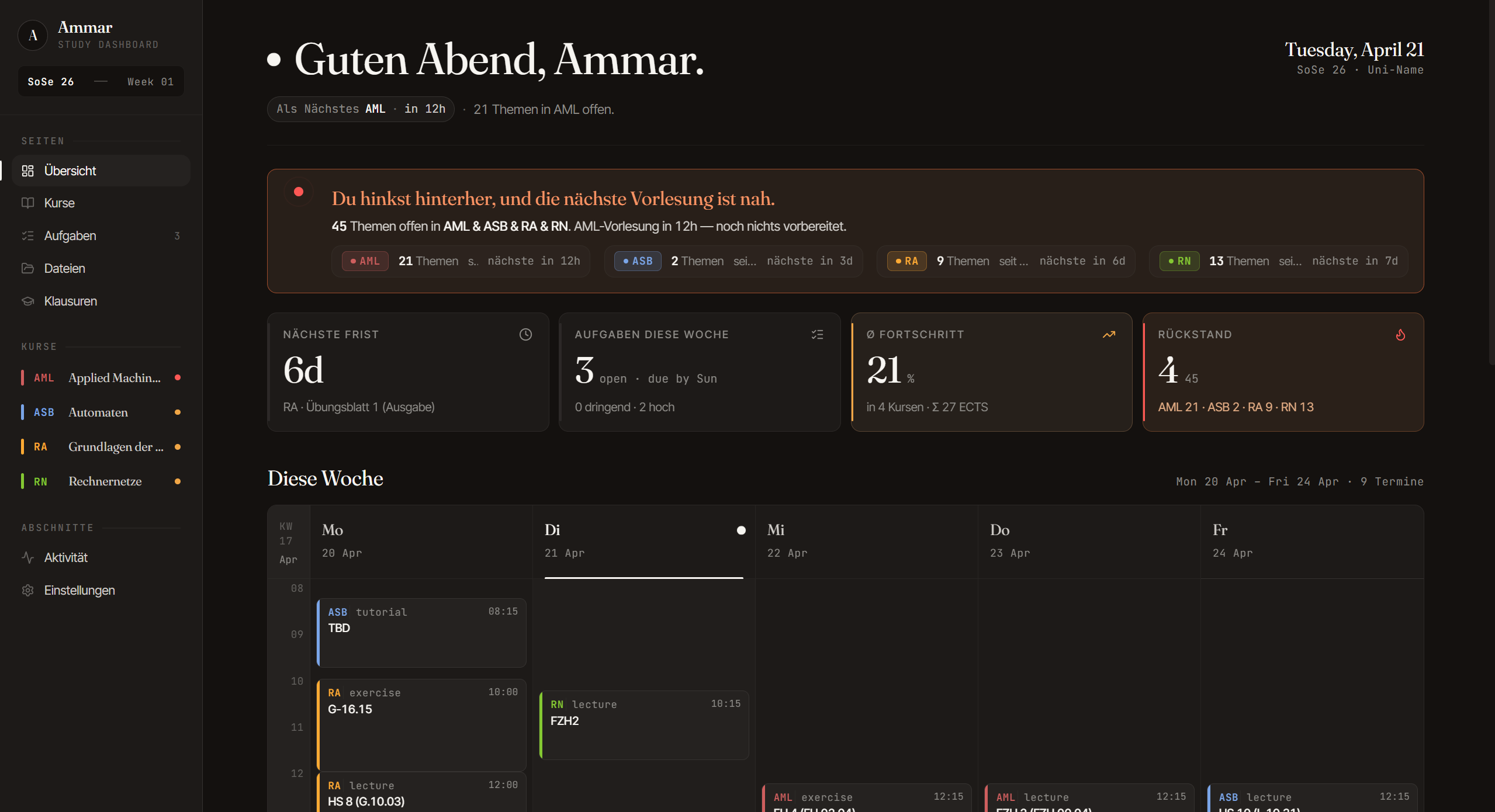Viewport: 1495px width, 812px height.
Task: Click the Aufgaben checklist icon
Action: (x=27, y=235)
